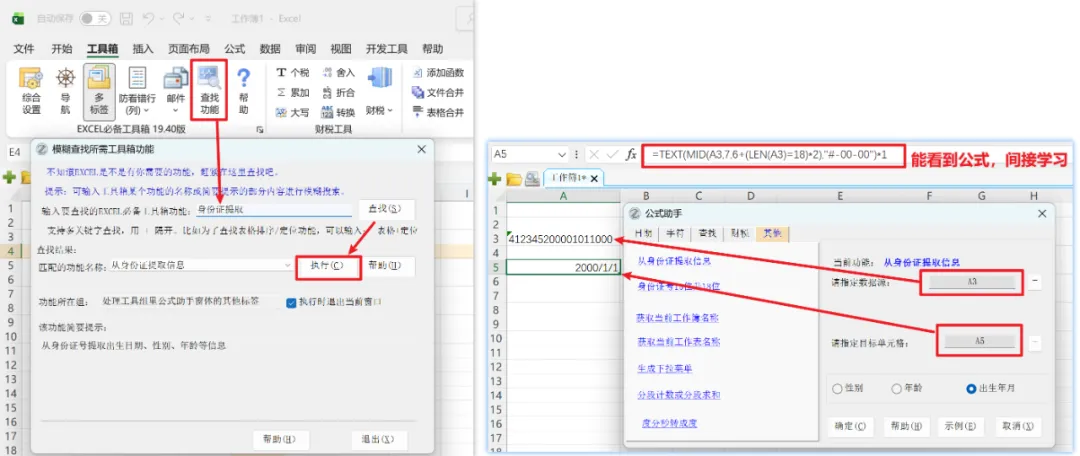Click the 查找(S) search button
Viewport: 1080px width, 456px height.
[386, 209]
